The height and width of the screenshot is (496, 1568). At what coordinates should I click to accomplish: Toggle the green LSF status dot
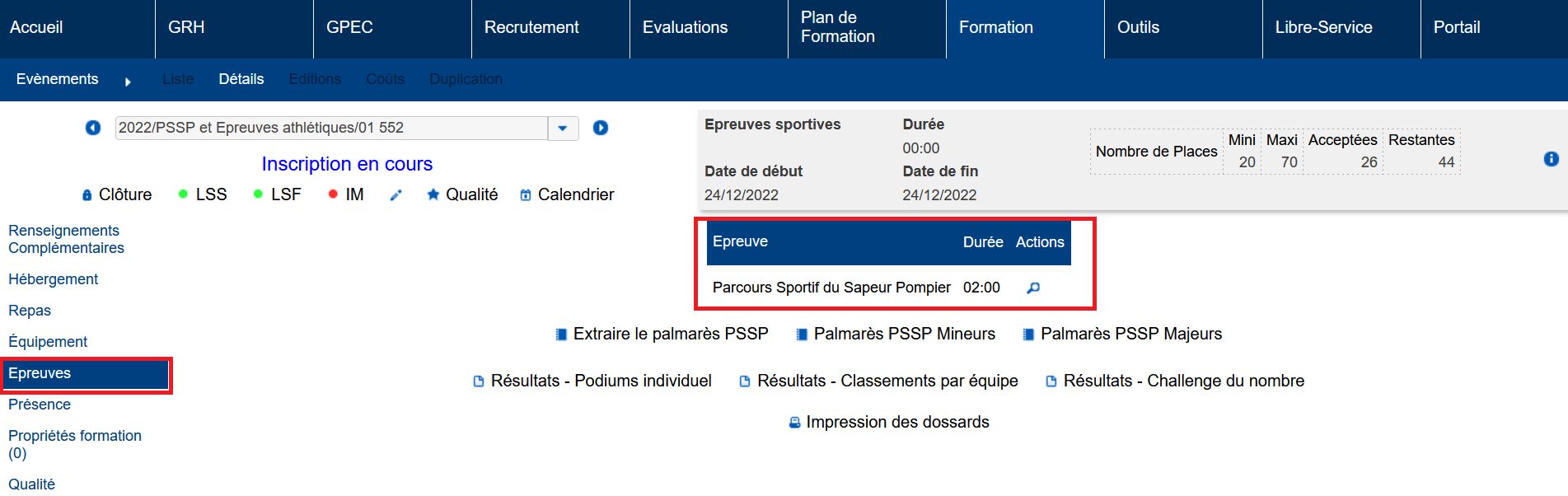pos(258,194)
